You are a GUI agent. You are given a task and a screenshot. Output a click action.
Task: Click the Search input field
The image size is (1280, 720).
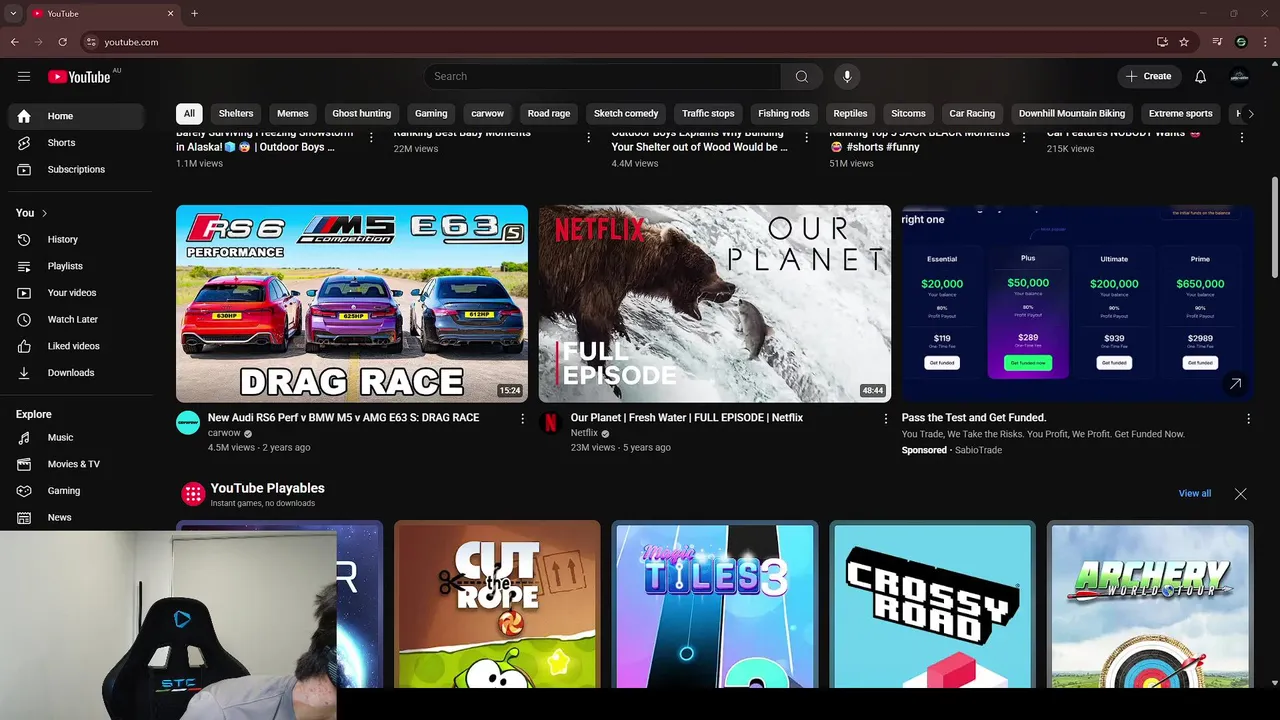602,77
